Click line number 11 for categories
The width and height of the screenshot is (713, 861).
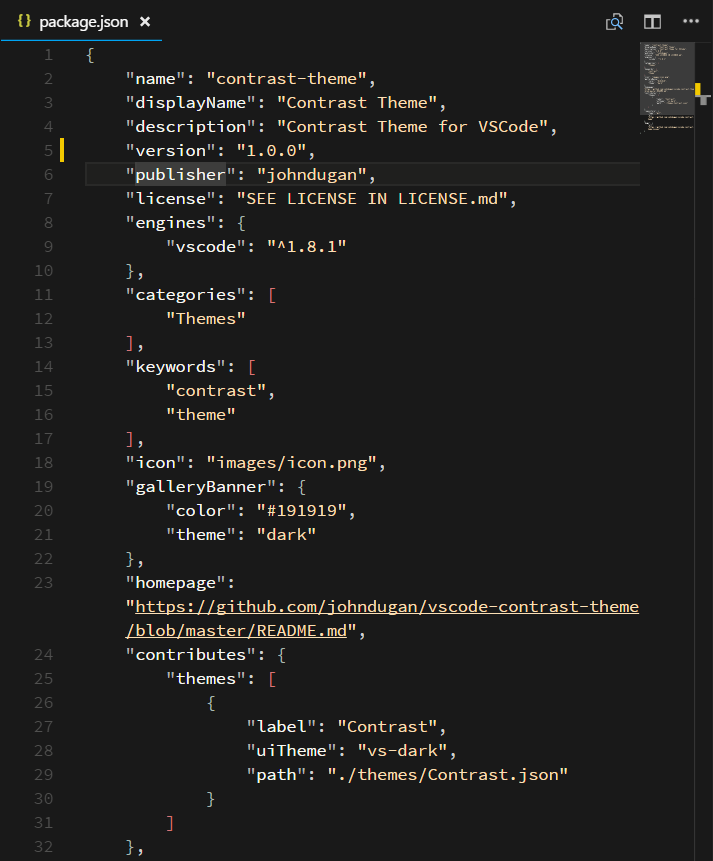click(43, 295)
